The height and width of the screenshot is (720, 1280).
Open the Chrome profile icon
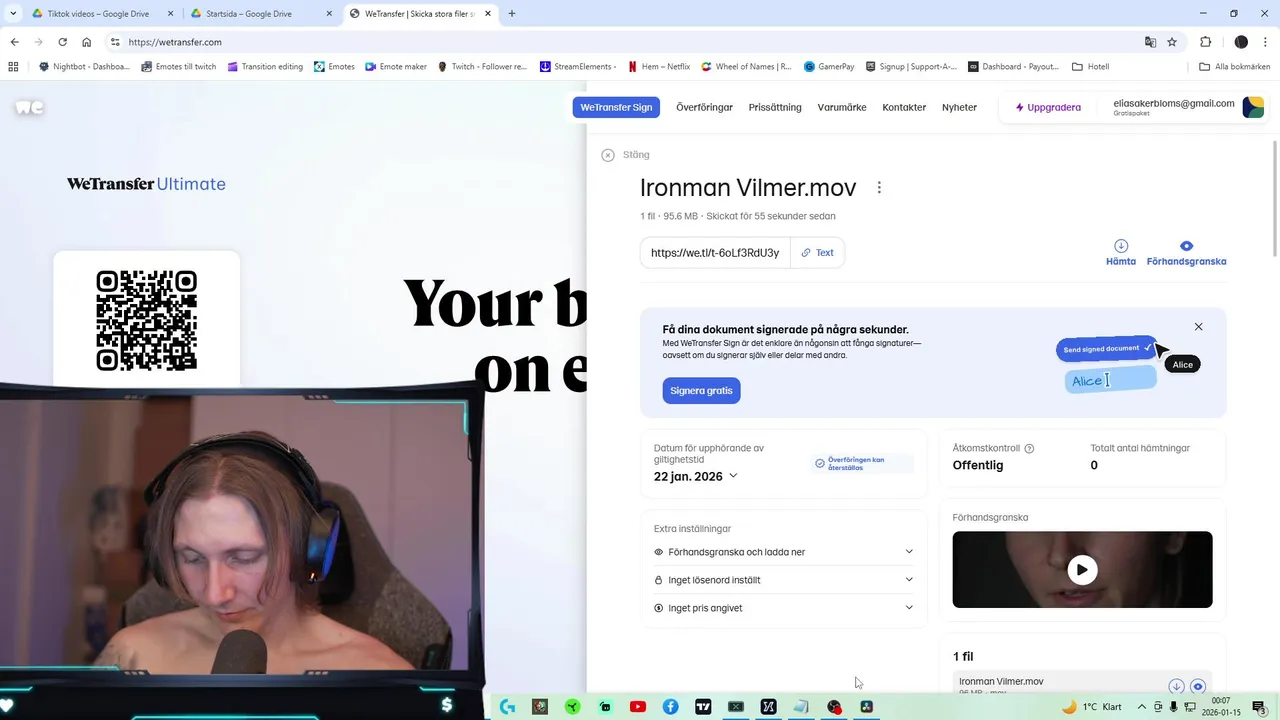(x=1241, y=42)
